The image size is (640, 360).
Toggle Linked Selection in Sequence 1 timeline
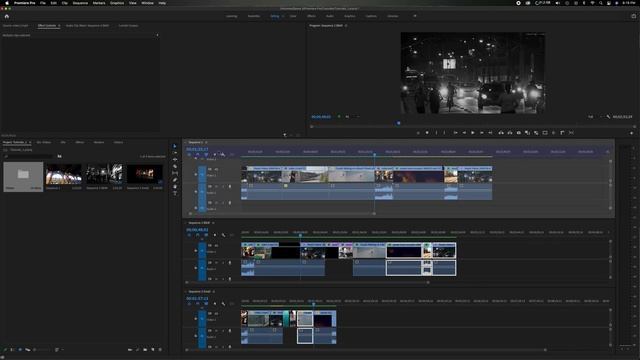click(x=206, y=155)
